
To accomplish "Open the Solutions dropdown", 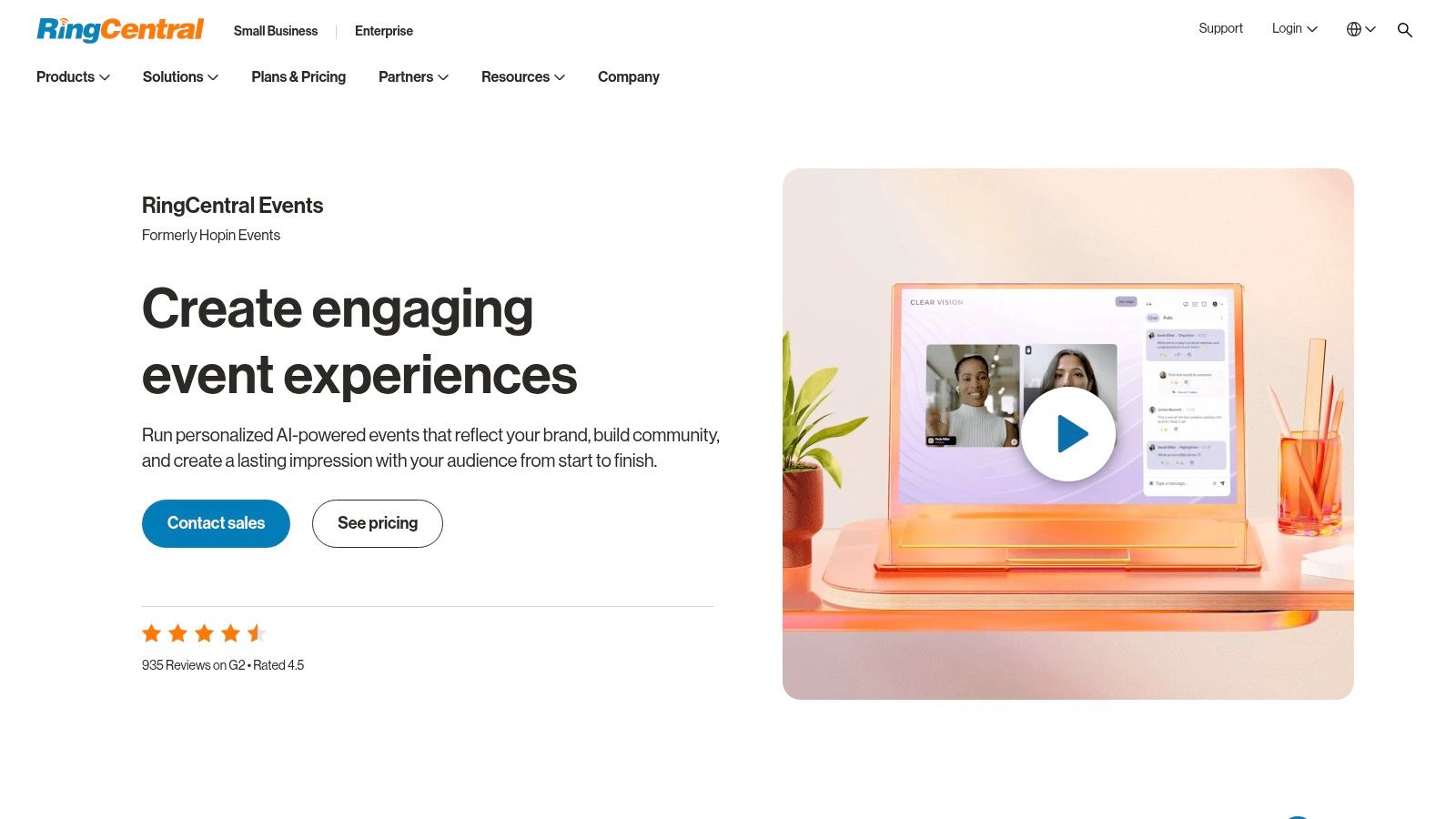I will [x=179, y=77].
